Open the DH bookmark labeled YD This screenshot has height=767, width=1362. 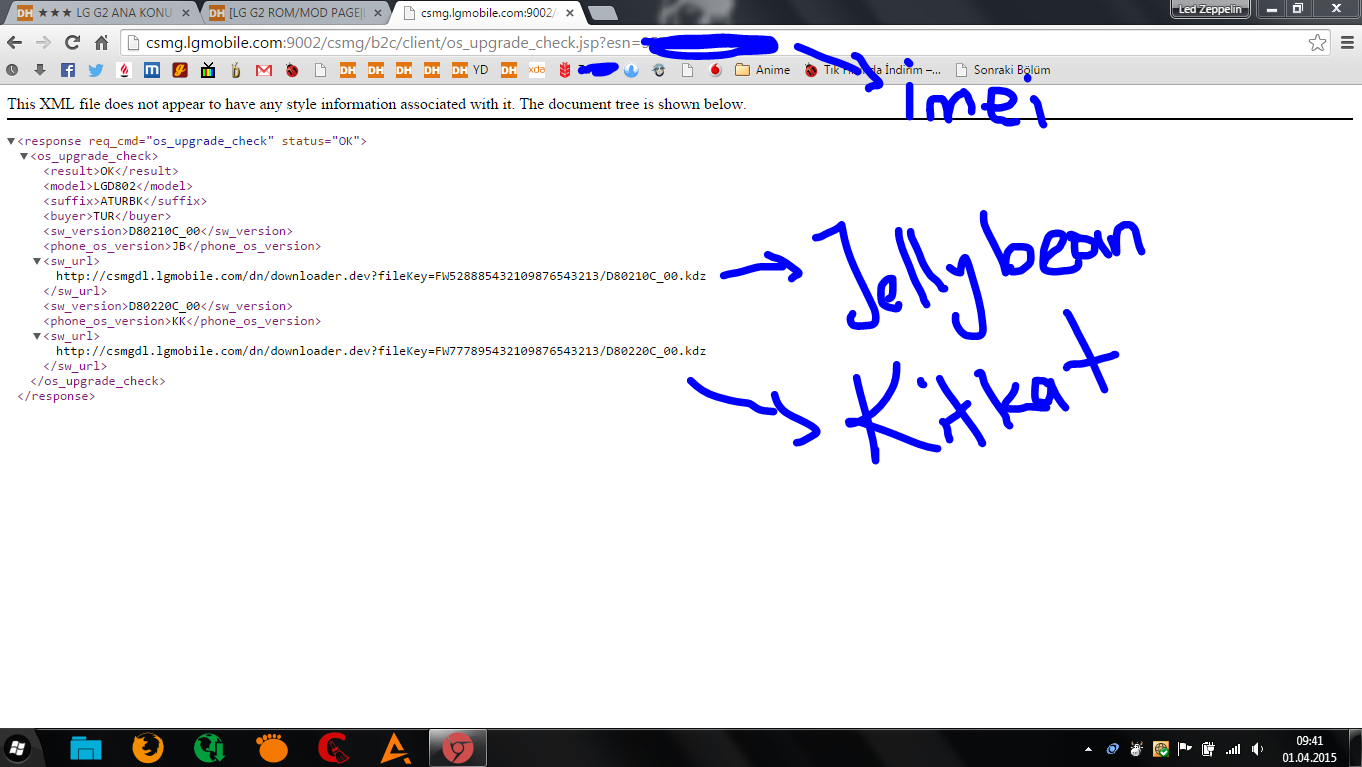tap(470, 70)
